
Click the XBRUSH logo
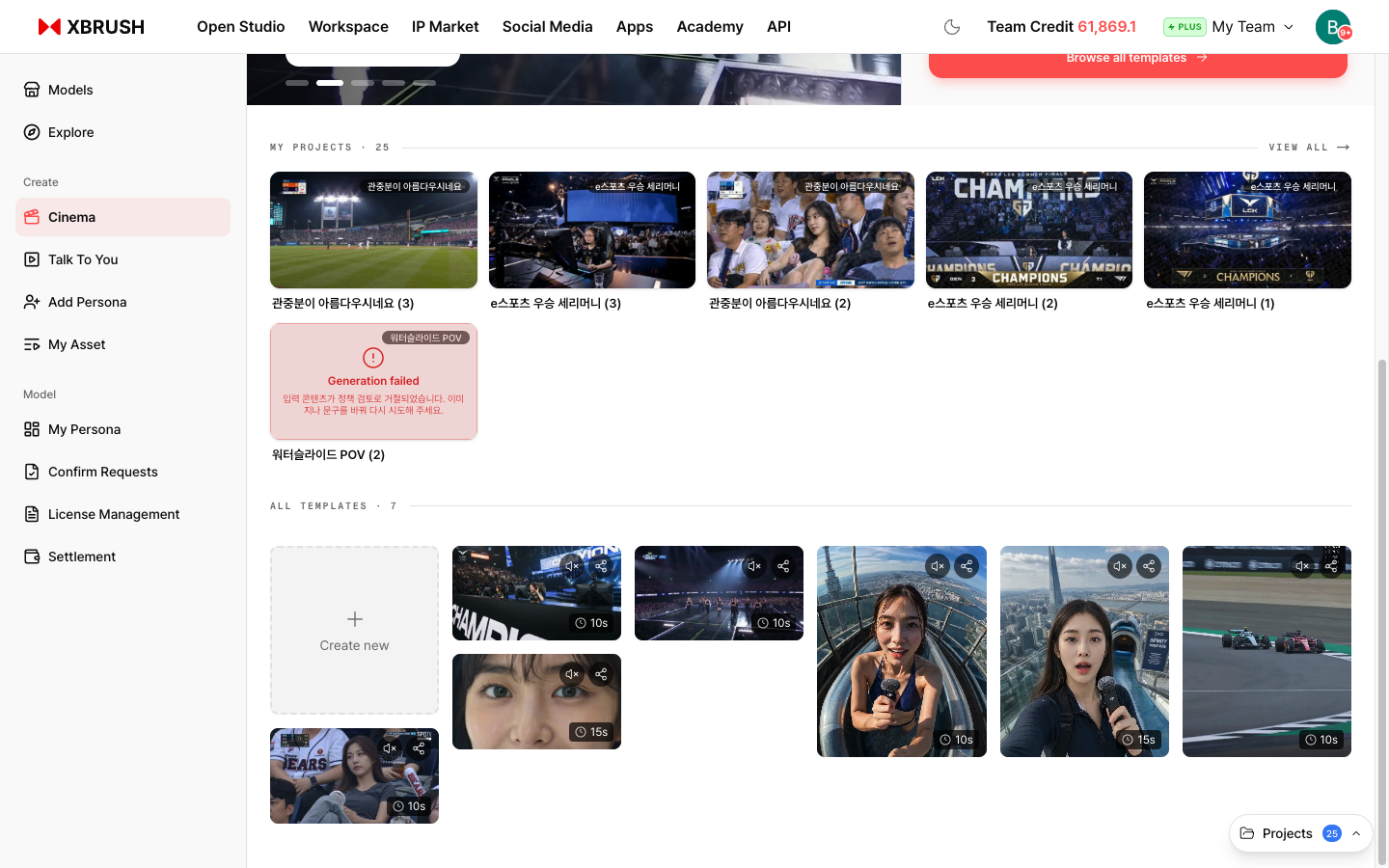tap(92, 27)
